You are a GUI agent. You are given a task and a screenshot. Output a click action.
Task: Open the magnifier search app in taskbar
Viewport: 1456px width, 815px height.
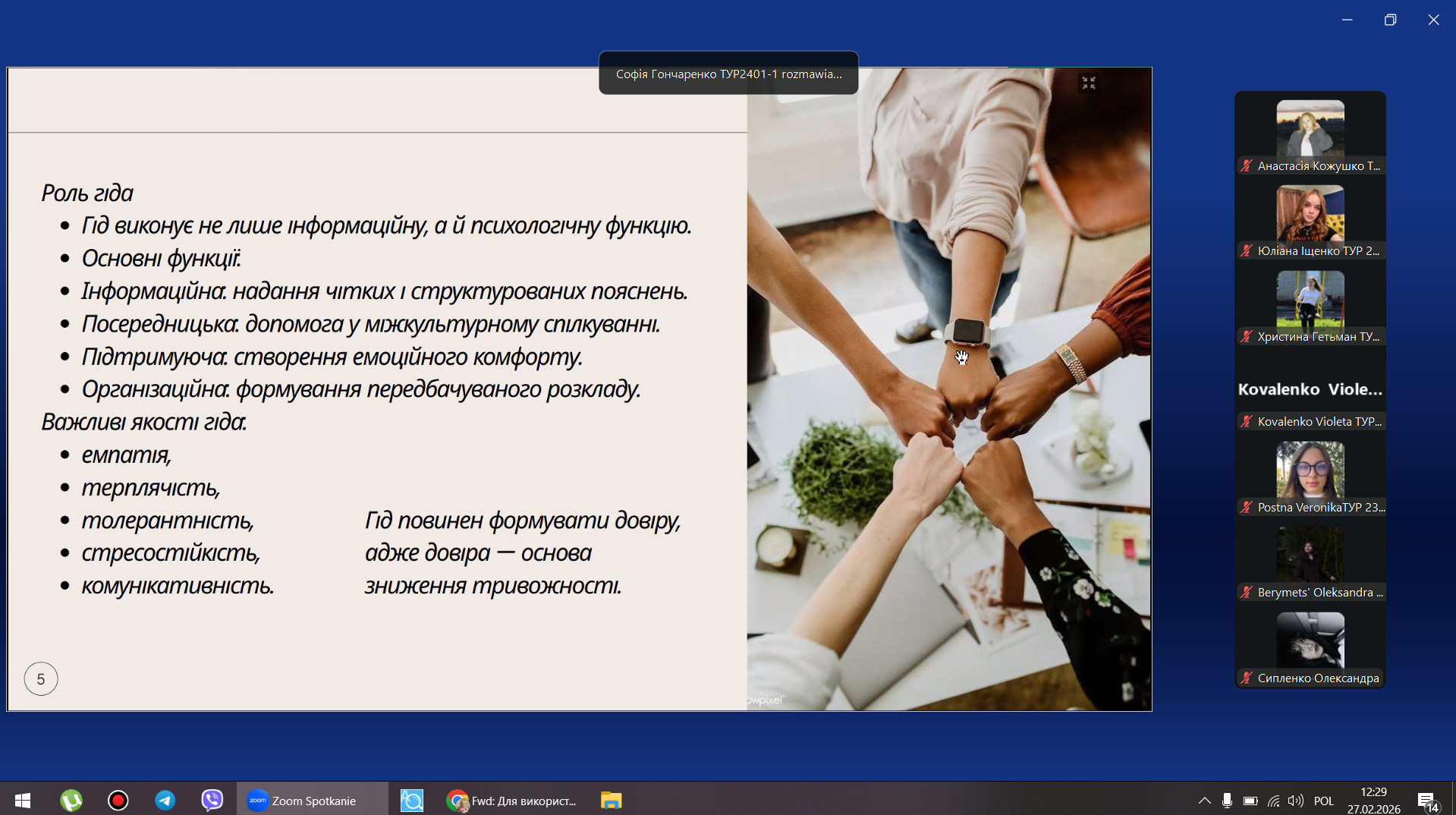411,801
